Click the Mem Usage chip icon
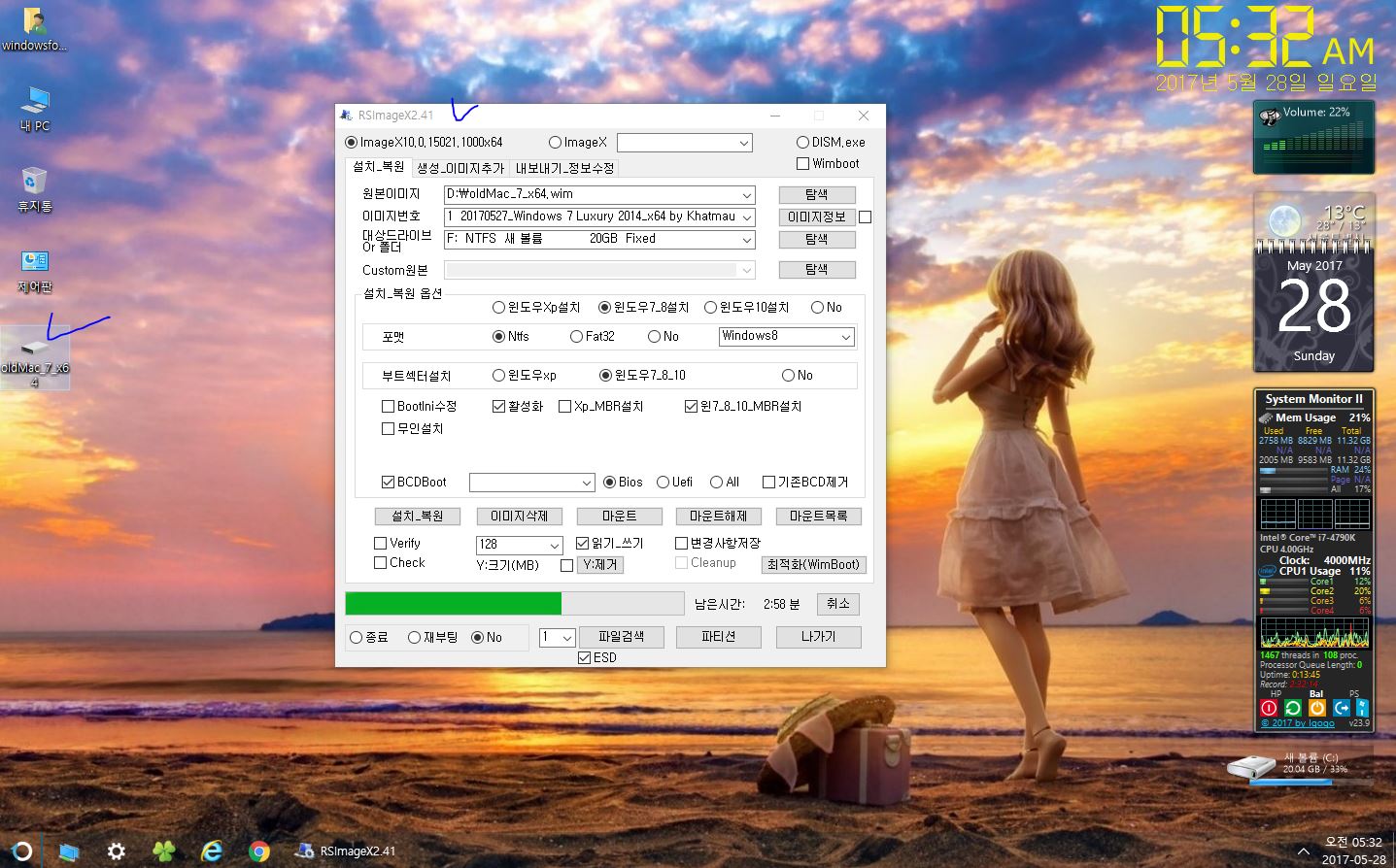 1266,417
